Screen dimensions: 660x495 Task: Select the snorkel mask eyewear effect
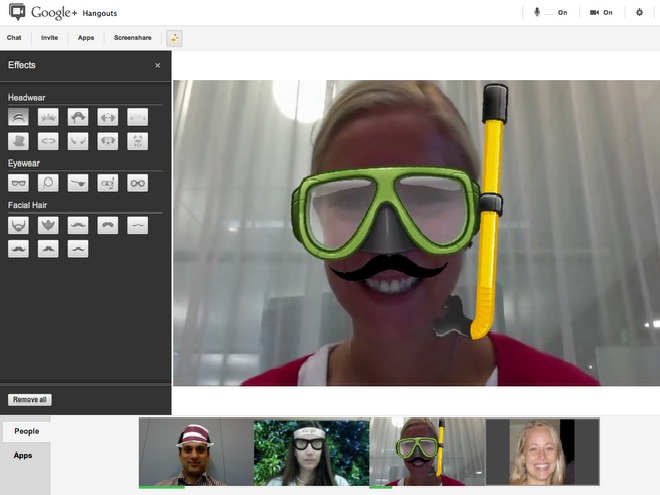[108, 183]
